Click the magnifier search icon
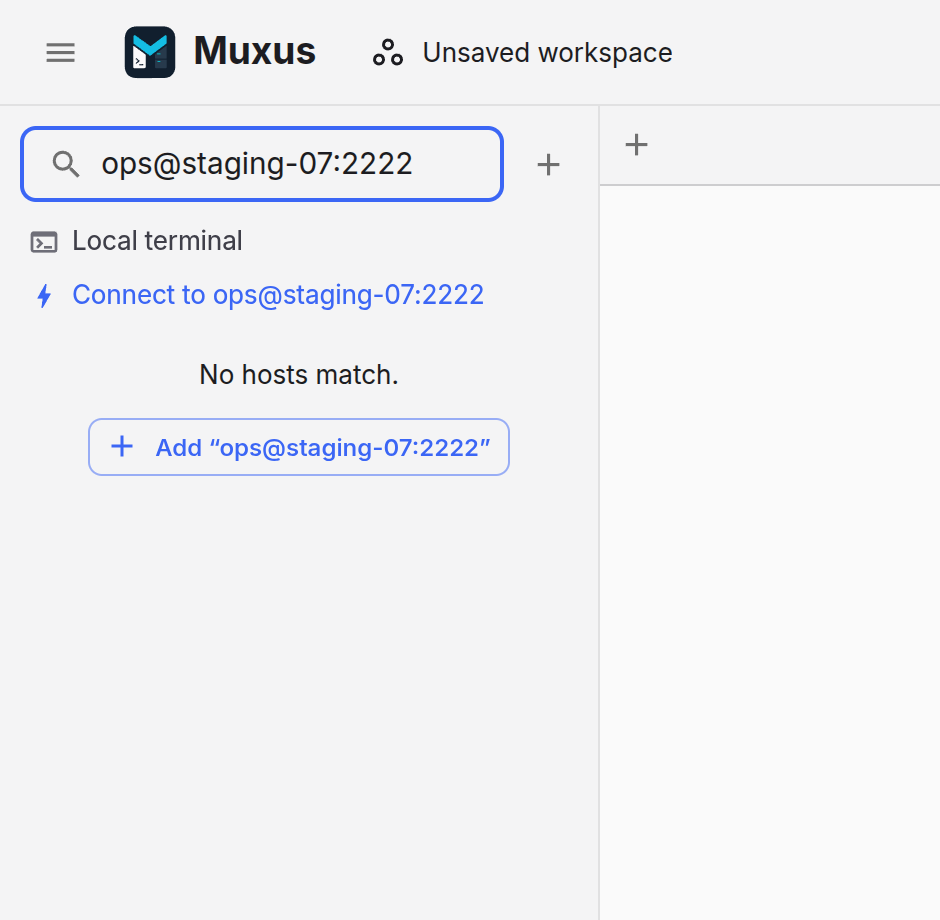 66,164
